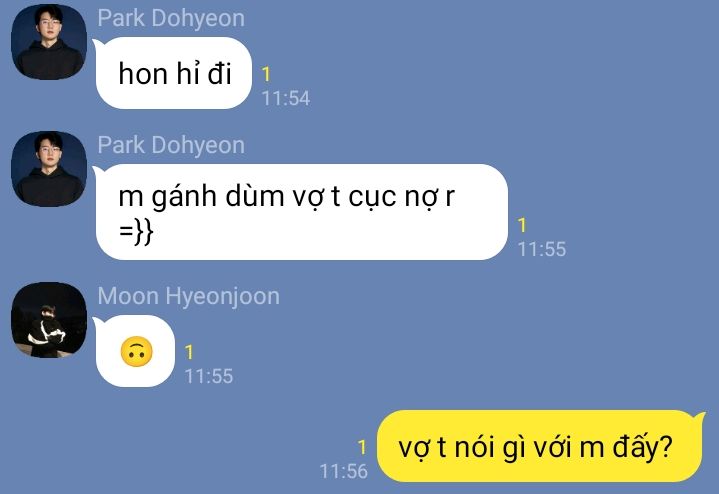The width and height of the screenshot is (719, 494).
Task: Tap the unread count next to the emoji bubble
Action: 189,352
